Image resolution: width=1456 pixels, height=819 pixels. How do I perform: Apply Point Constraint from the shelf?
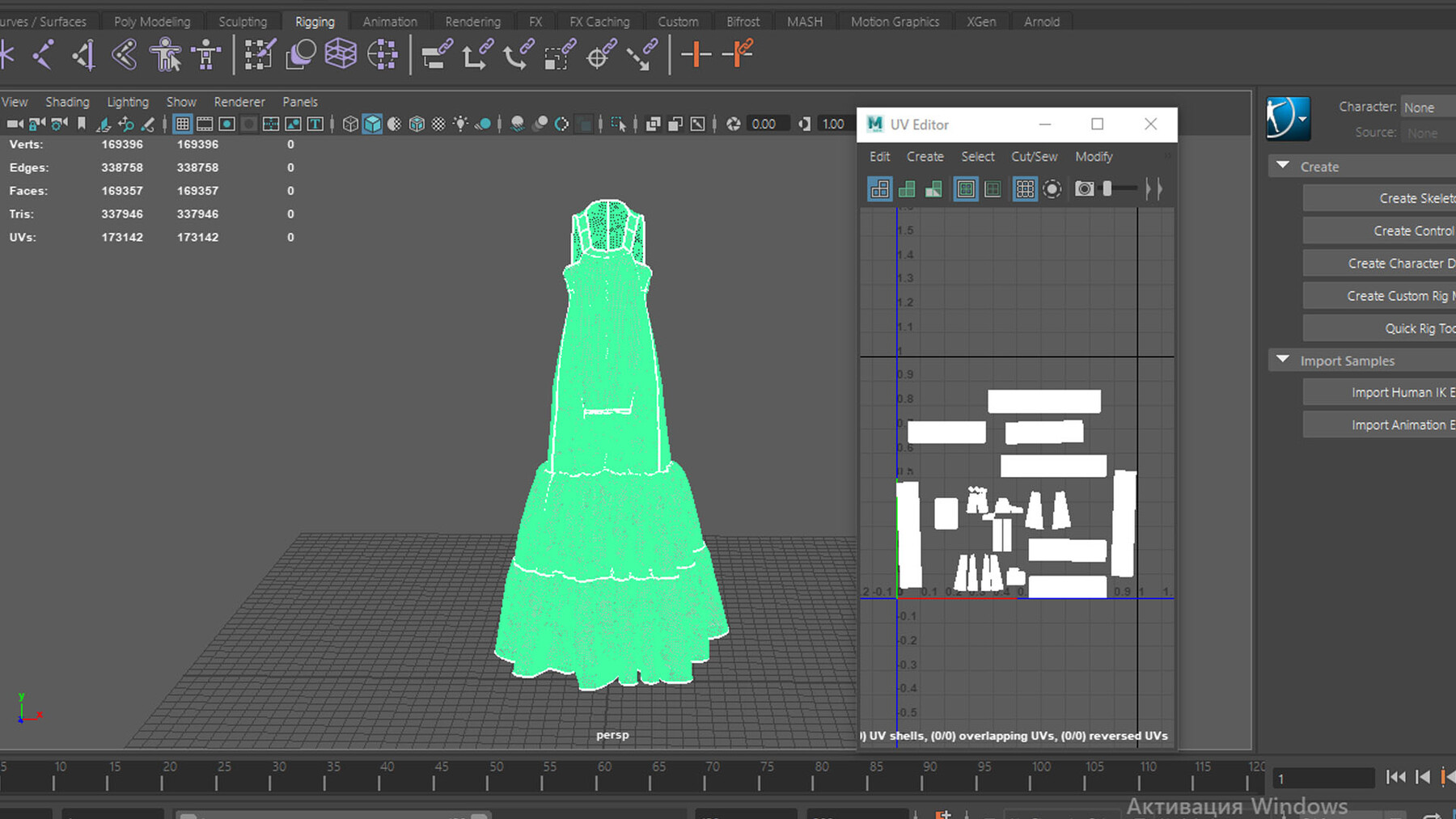(477, 55)
